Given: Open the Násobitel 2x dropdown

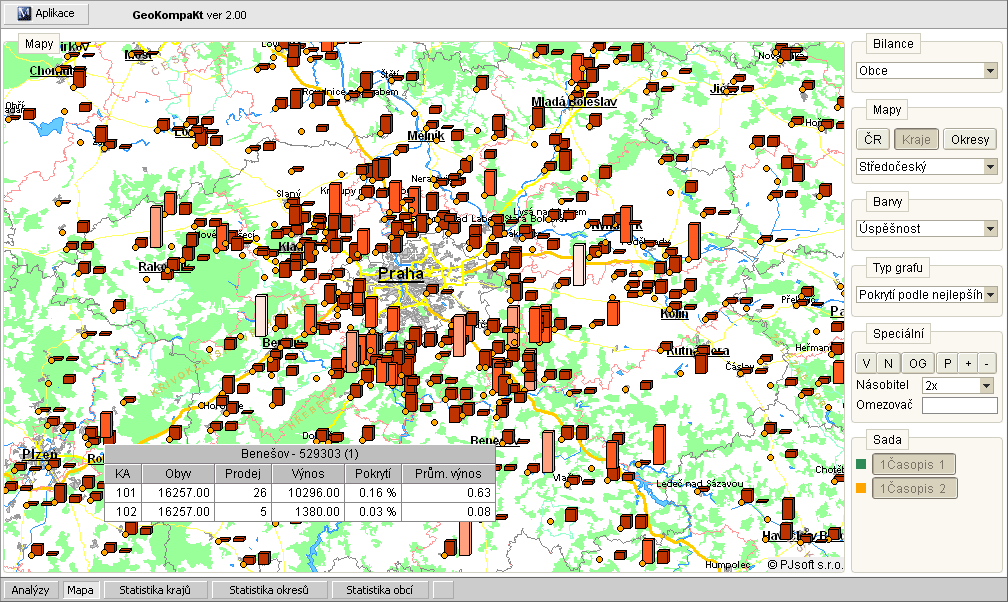Looking at the screenshot, I should 958,385.
